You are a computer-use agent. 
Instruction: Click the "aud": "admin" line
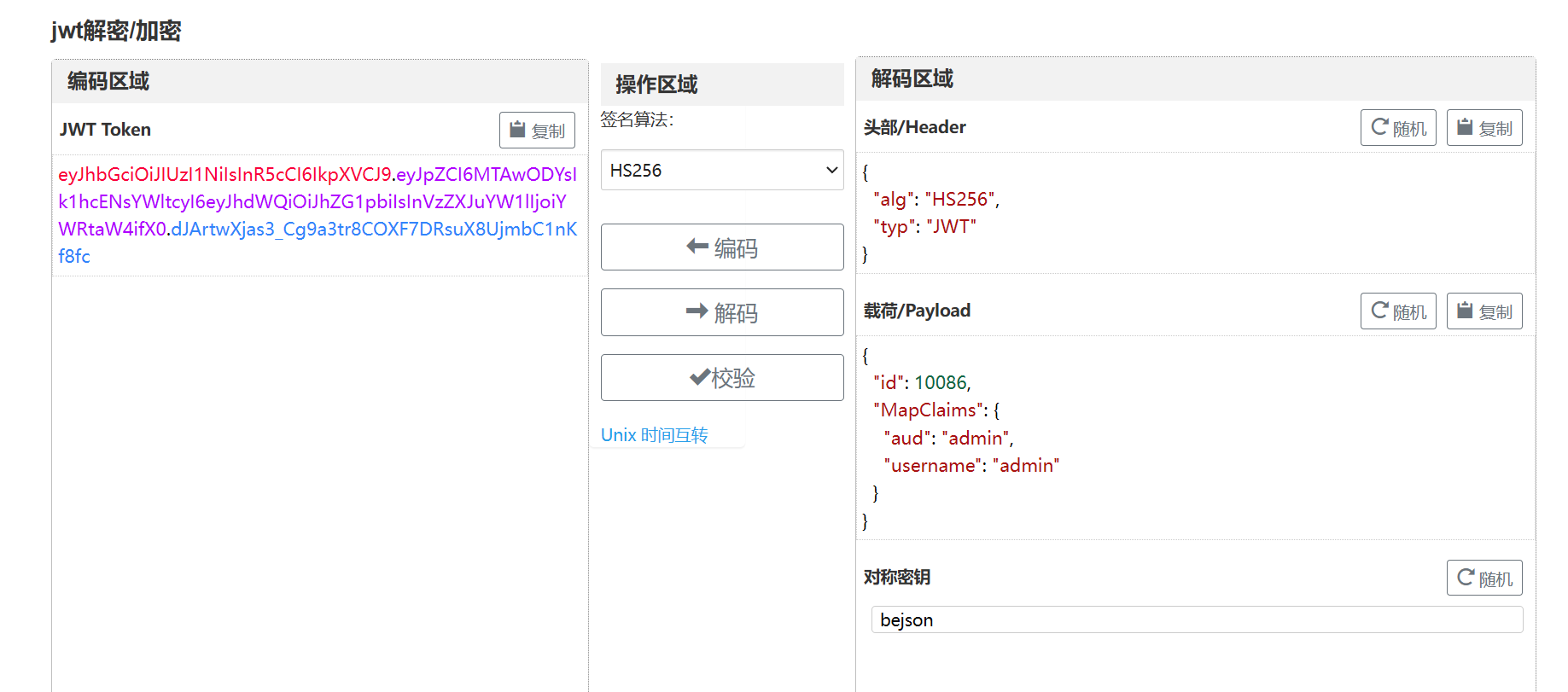pyautogui.click(x=948, y=439)
